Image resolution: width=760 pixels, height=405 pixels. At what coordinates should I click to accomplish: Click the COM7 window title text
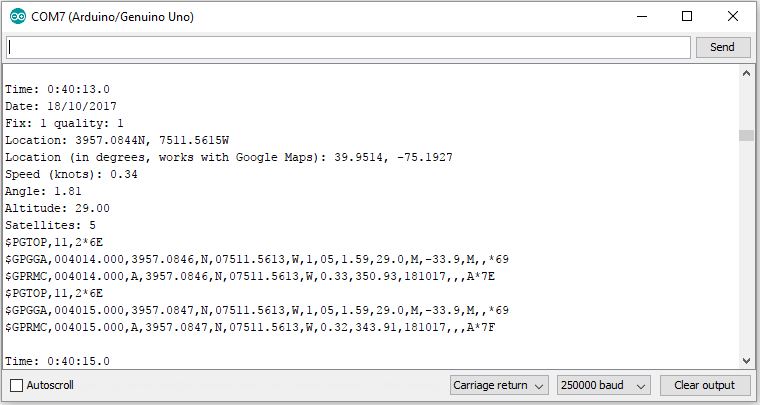pos(112,17)
